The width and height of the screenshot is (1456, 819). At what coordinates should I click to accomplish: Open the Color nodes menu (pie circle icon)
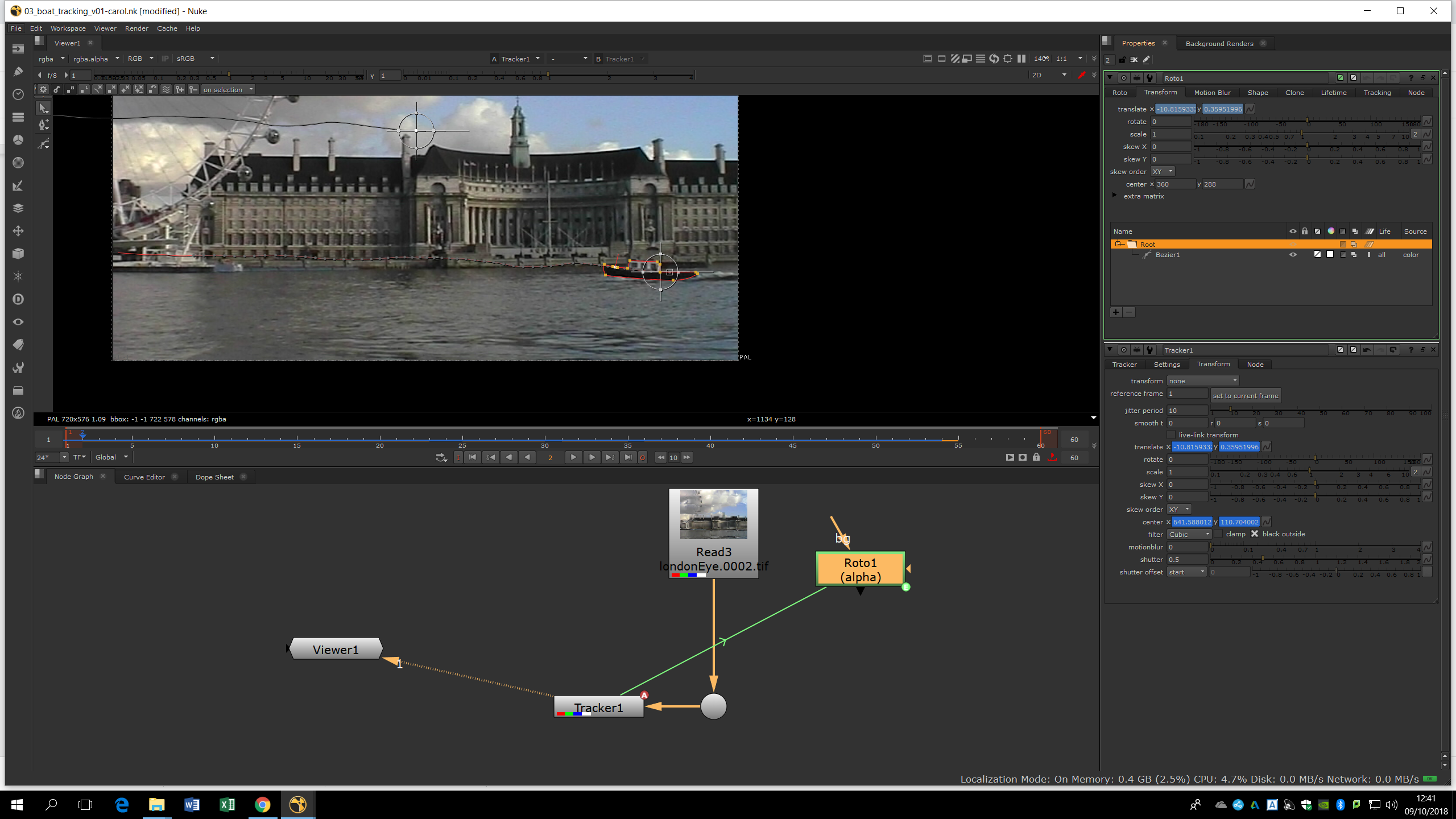tap(18, 140)
